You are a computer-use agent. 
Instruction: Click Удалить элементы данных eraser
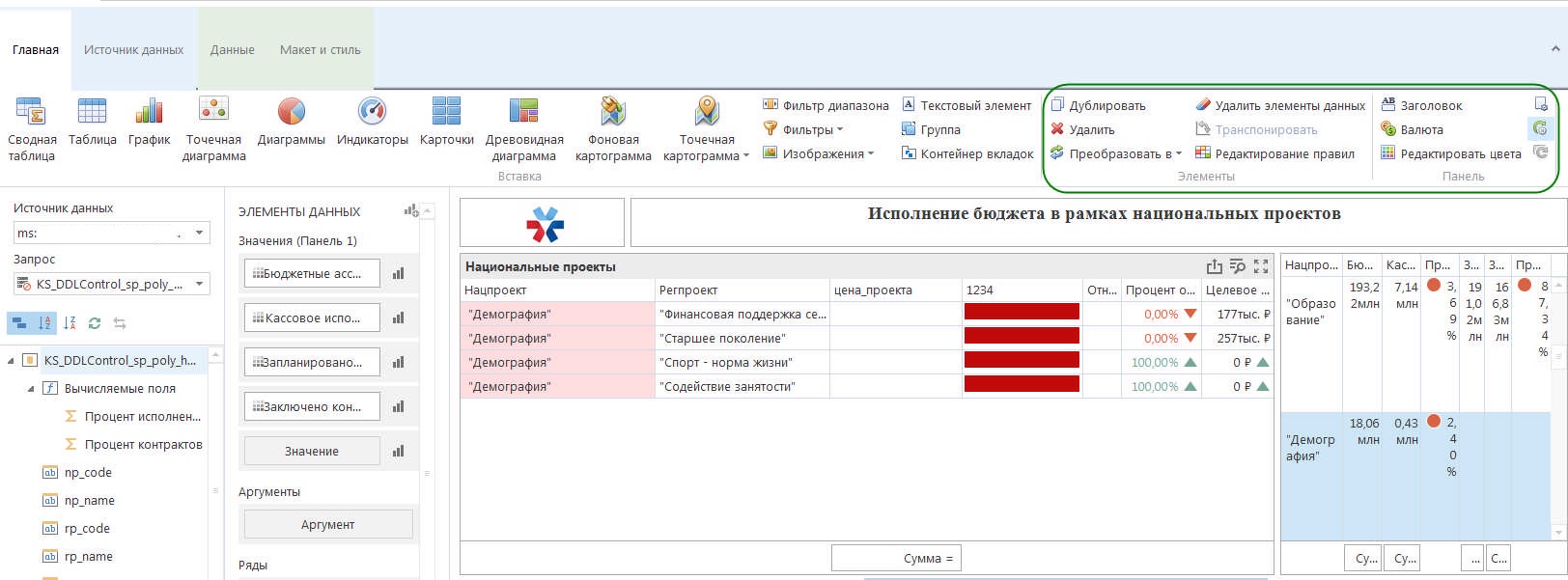[x=1280, y=105]
